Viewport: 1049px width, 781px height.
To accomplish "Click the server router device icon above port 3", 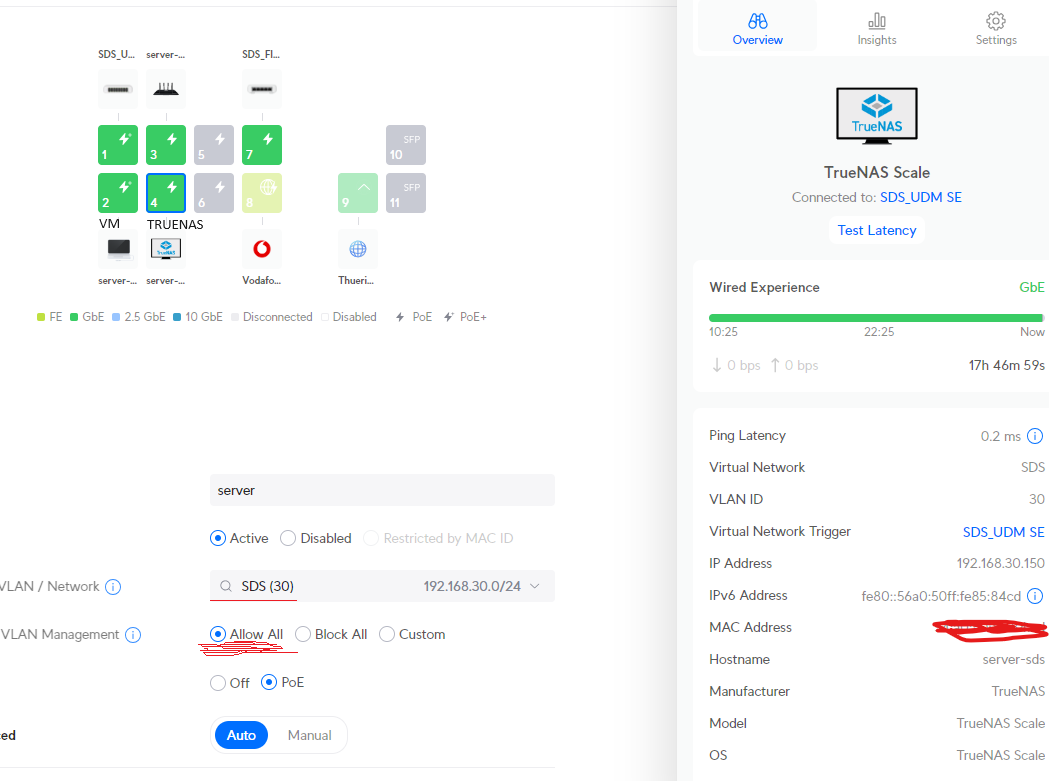I will [166, 89].
